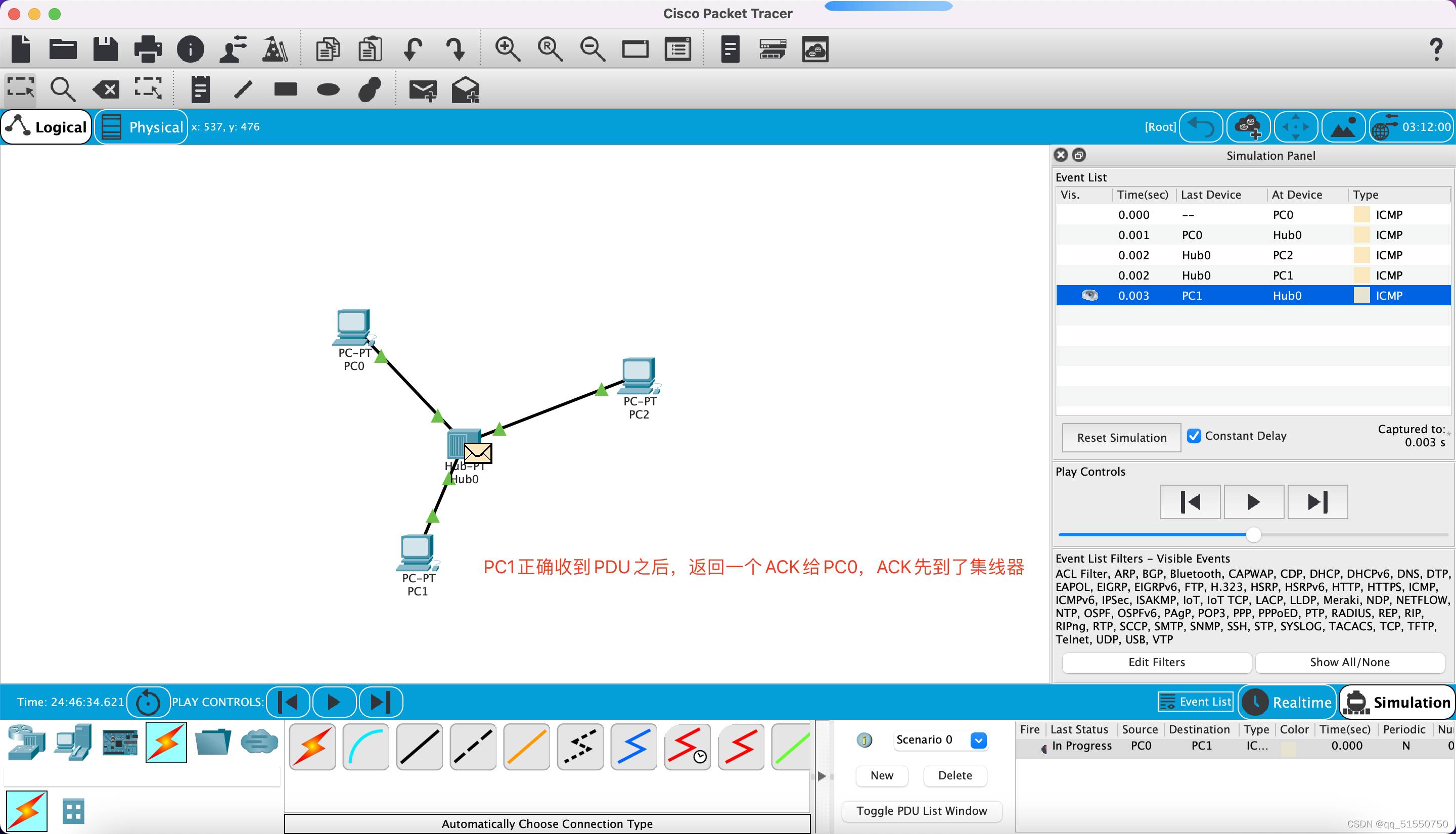The width and height of the screenshot is (1456, 834).
Task: Choose End Devices category icon
Action: pos(73,743)
